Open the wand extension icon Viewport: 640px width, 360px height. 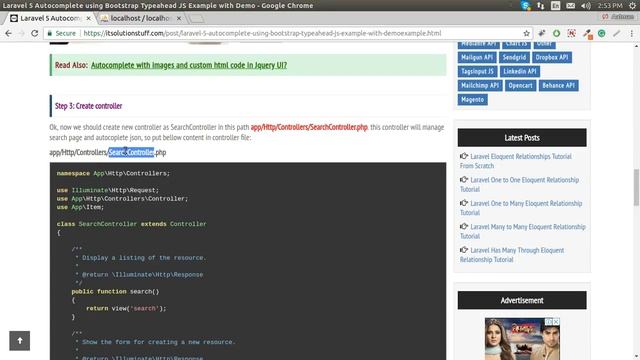542,33
